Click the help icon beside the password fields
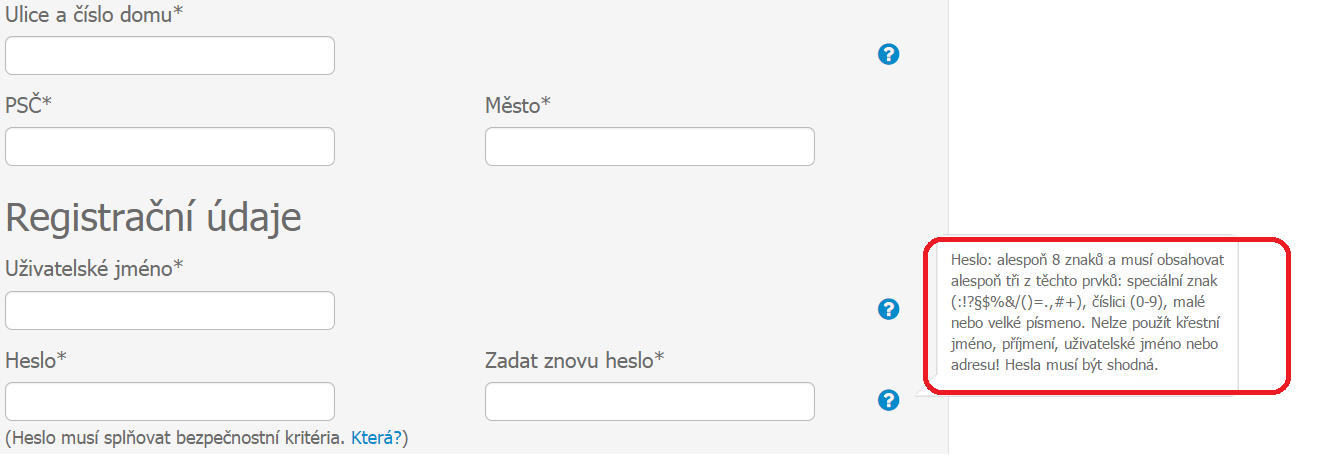The height and width of the screenshot is (460, 1320). (888, 400)
